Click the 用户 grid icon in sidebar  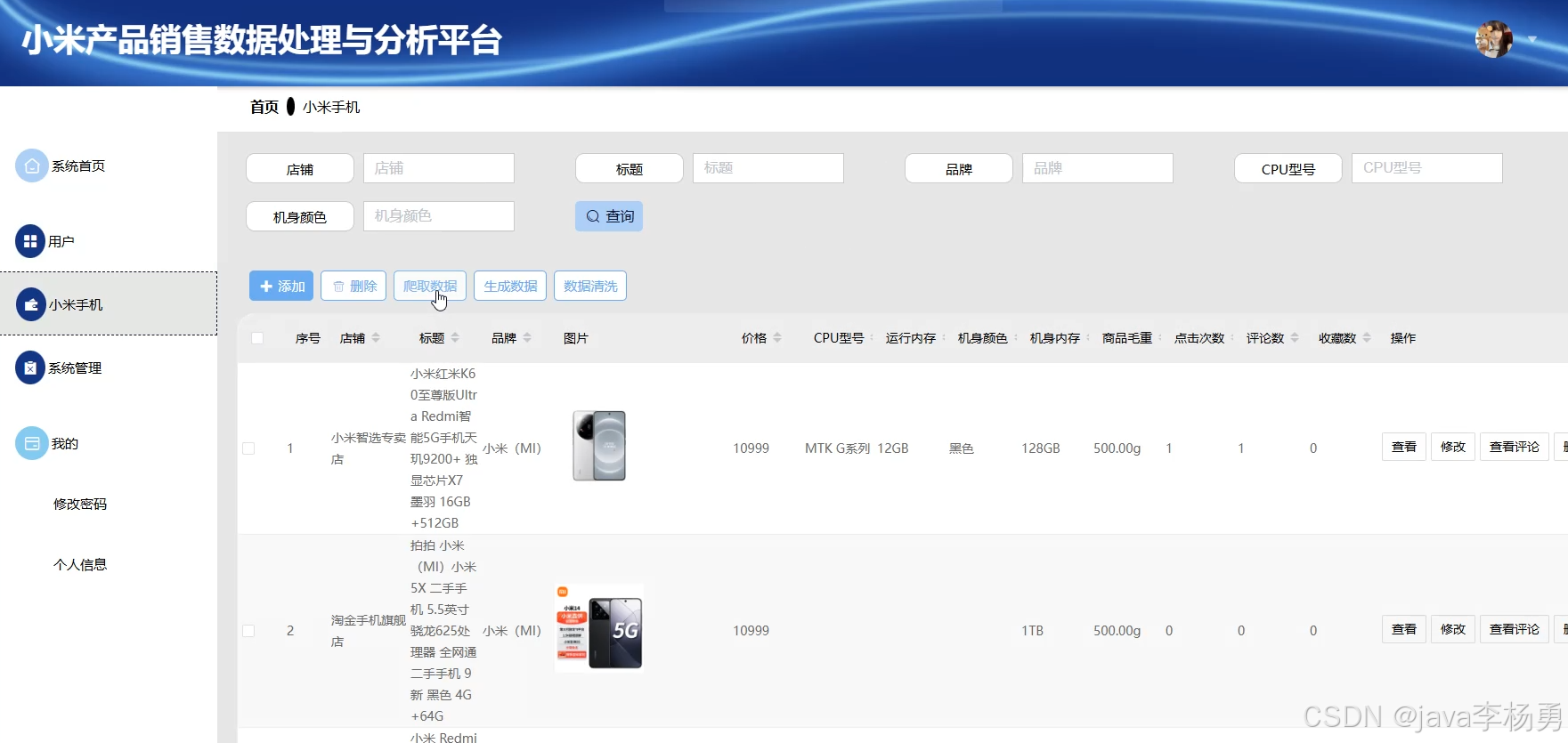tap(30, 241)
